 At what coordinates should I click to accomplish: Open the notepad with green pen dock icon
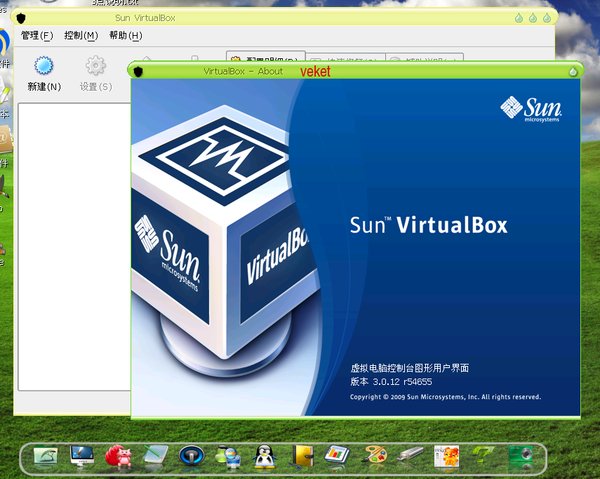155,456
